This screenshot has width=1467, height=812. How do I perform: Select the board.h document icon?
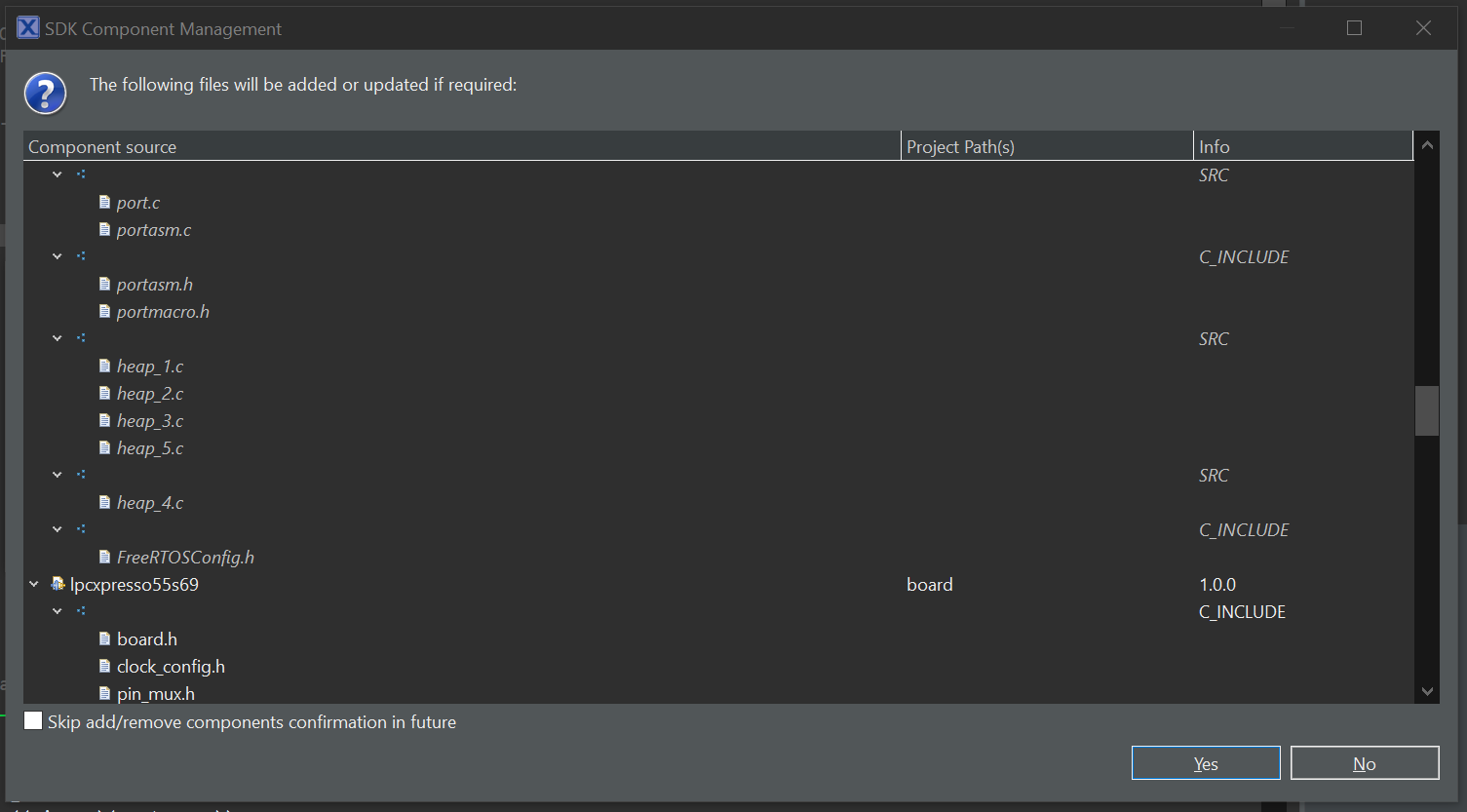coord(105,638)
